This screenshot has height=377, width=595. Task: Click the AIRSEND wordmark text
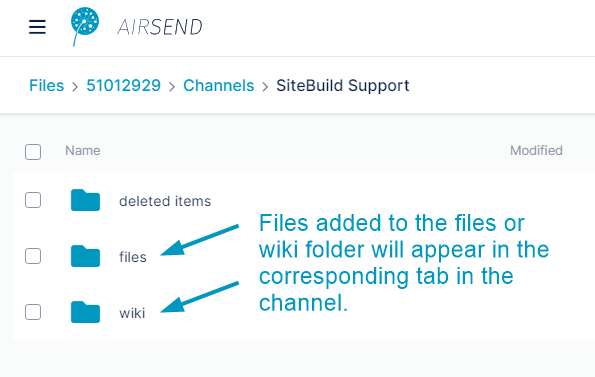coord(160,27)
